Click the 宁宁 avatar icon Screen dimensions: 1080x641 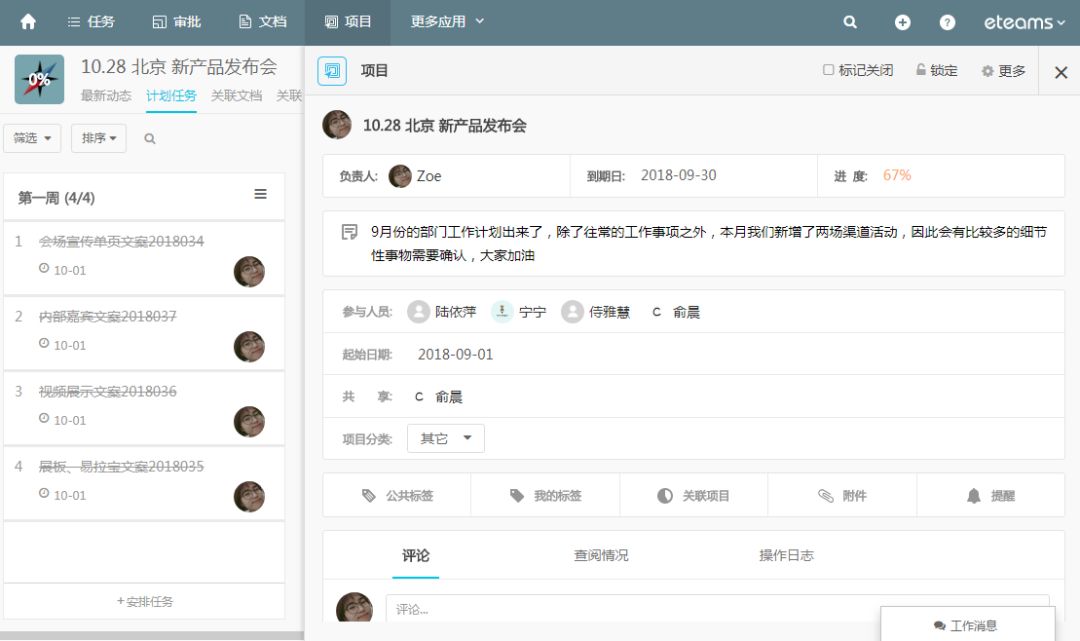(x=502, y=312)
